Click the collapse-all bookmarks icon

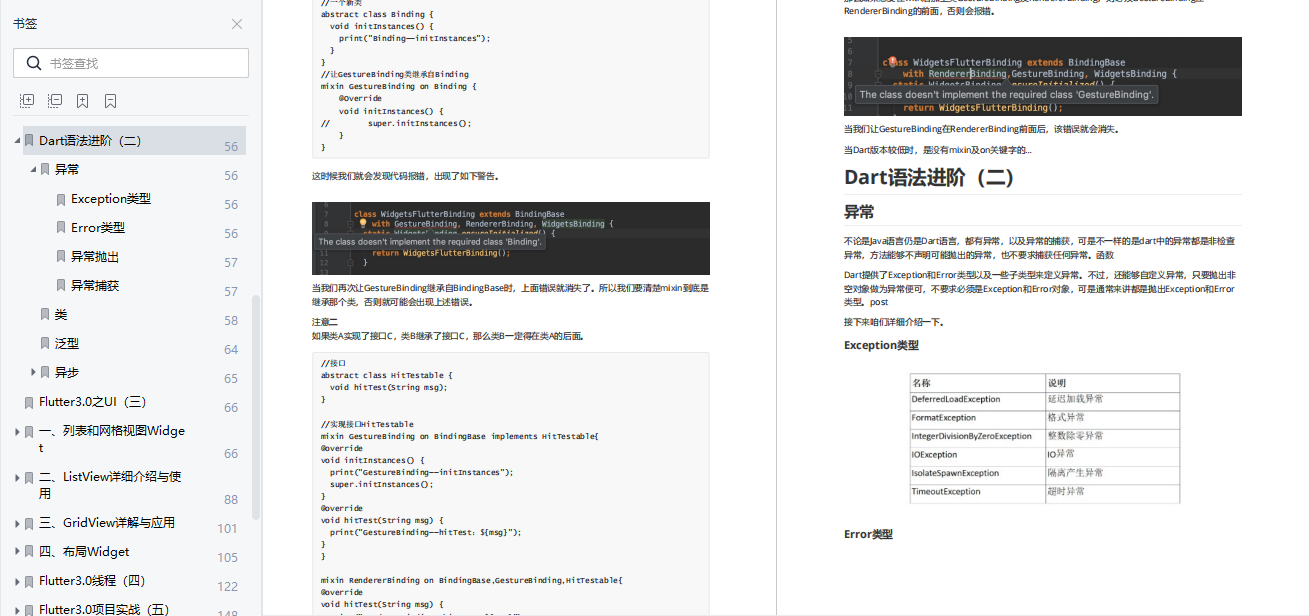coord(55,101)
